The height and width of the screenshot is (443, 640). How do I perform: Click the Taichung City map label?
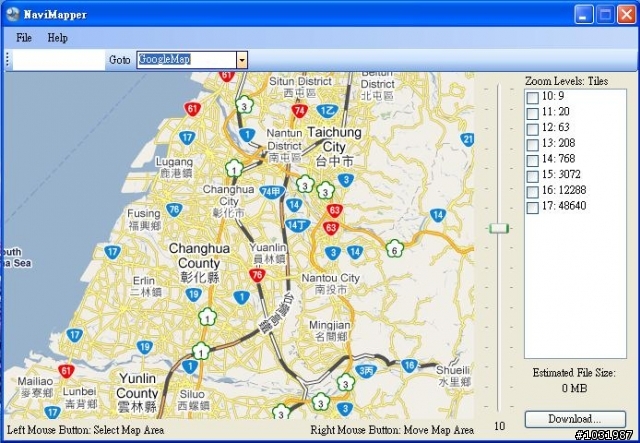334,147
